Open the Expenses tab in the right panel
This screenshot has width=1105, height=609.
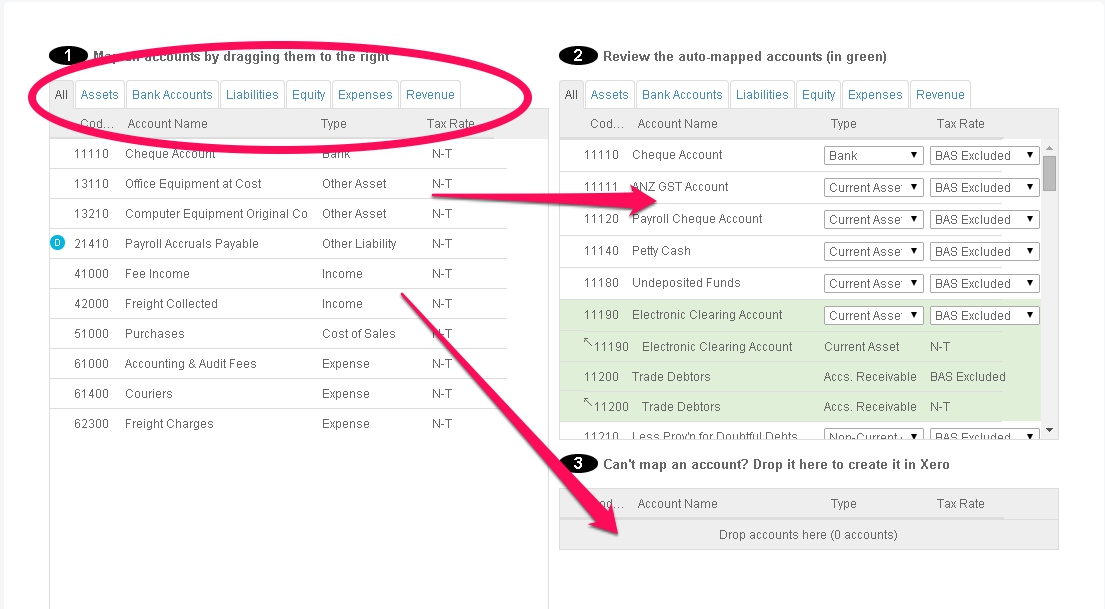click(874, 95)
